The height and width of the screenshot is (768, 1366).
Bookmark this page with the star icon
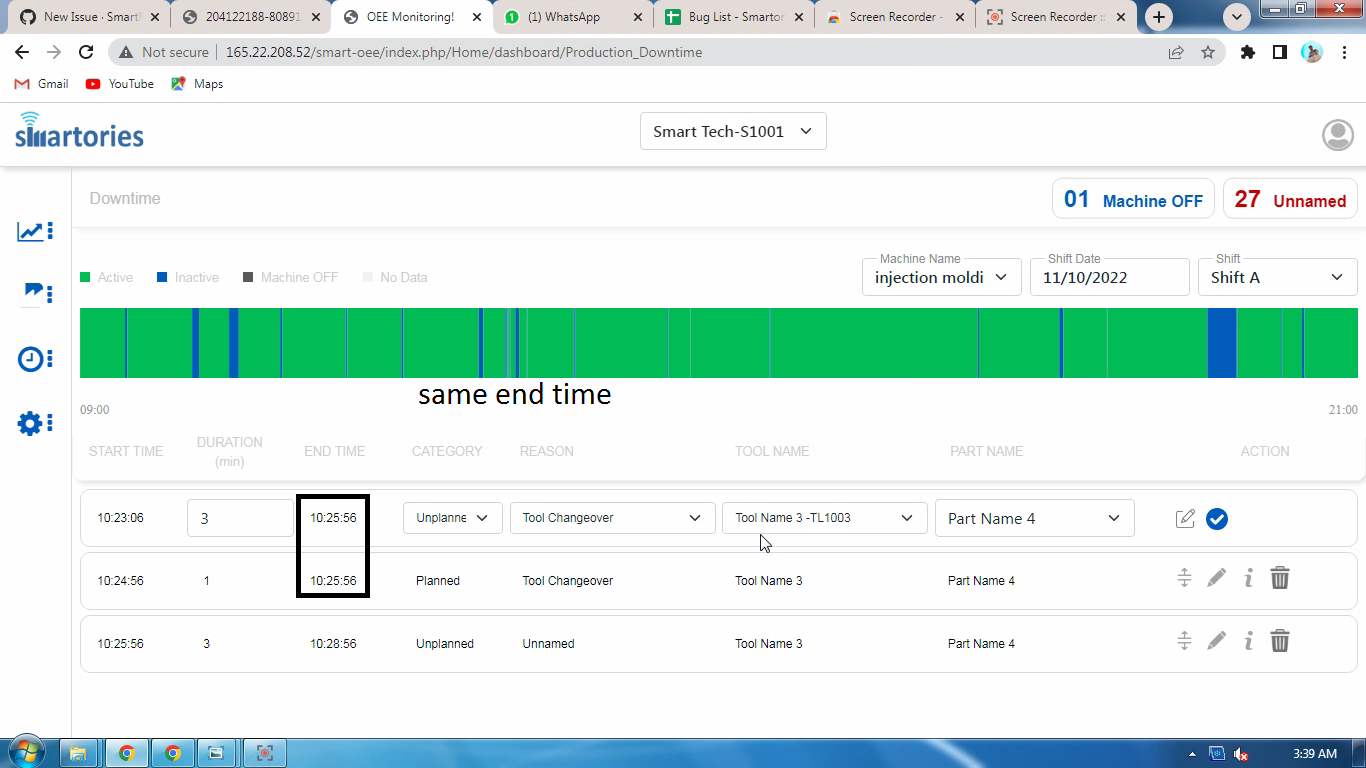pos(1208,52)
